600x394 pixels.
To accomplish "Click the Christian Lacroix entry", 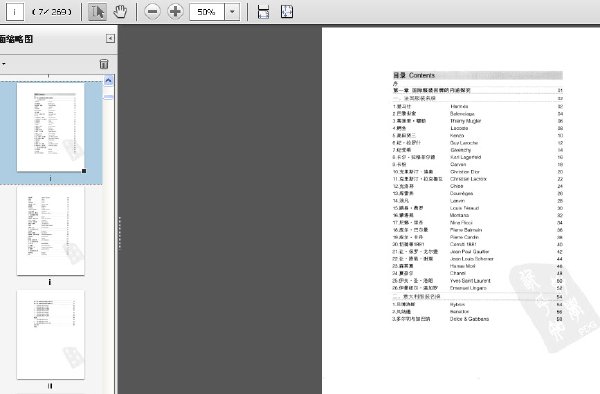I will click(468, 179).
